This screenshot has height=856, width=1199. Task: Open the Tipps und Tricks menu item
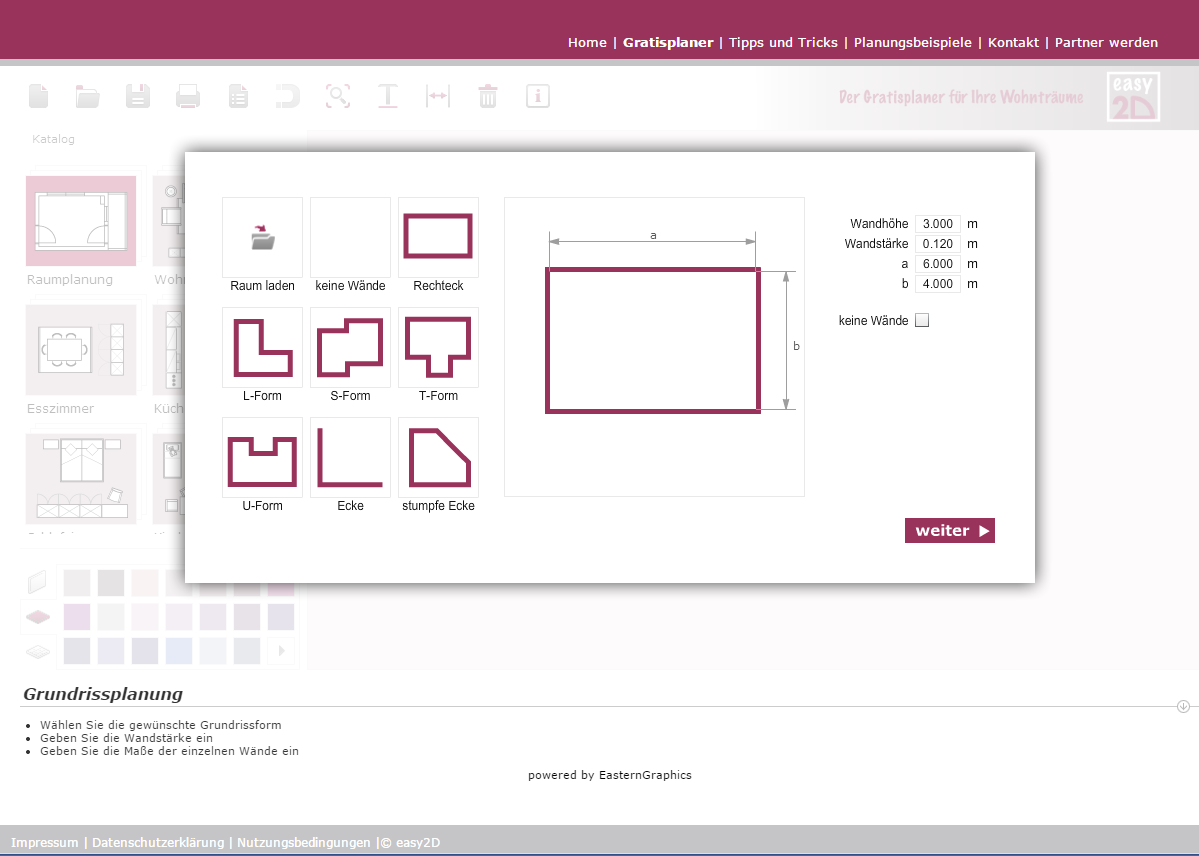(x=783, y=43)
